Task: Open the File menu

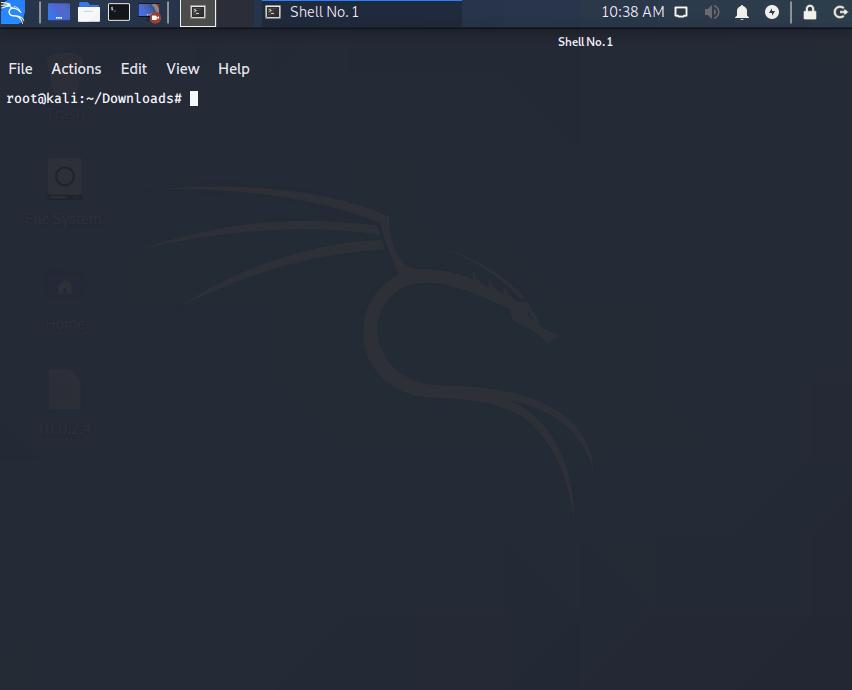Action: coord(21,69)
